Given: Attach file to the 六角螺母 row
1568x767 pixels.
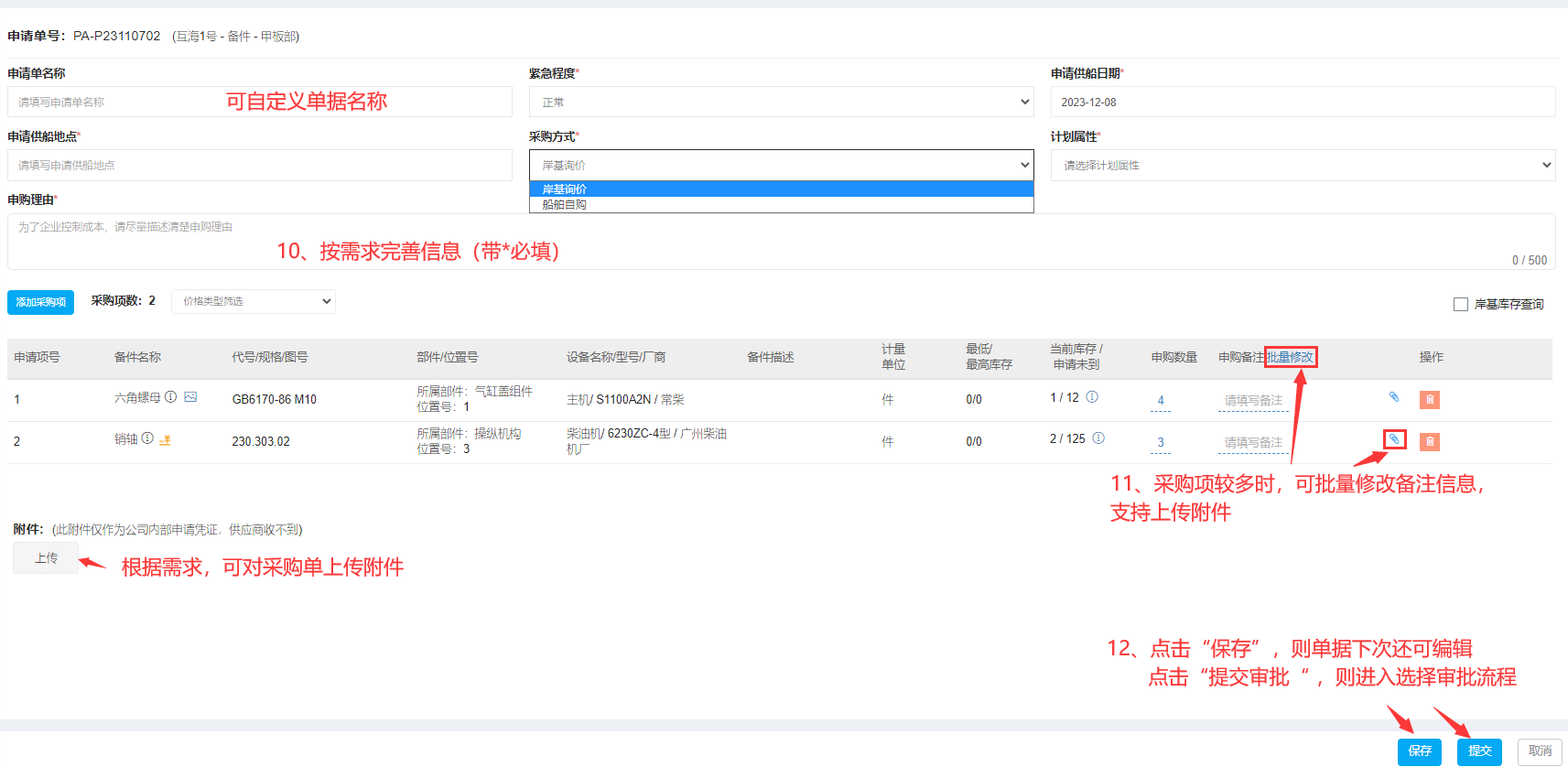Looking at the screenshot, I should pyautogui.click(x=1394, y=397).
